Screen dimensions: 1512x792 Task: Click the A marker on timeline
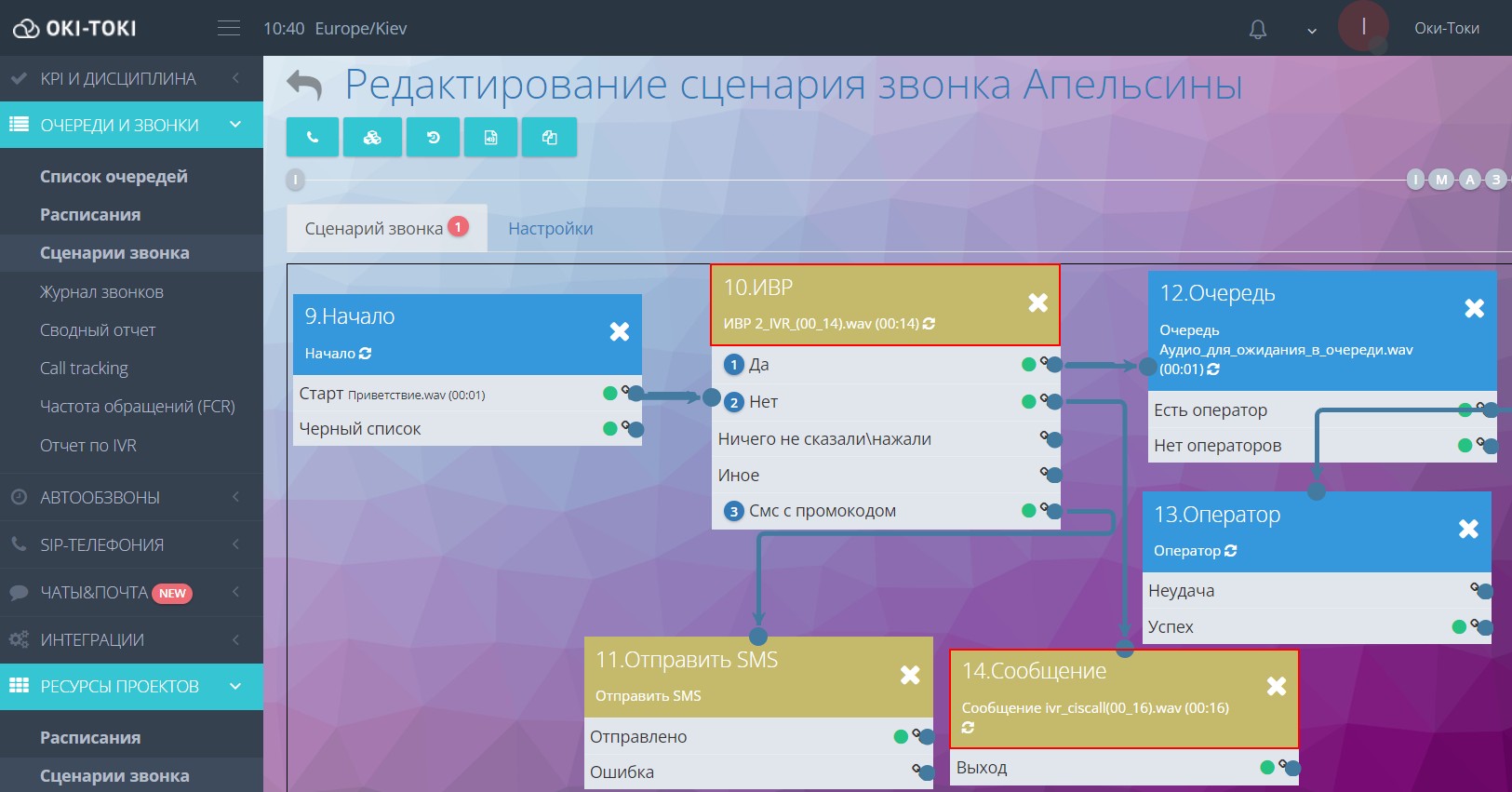coord(1469,180)
